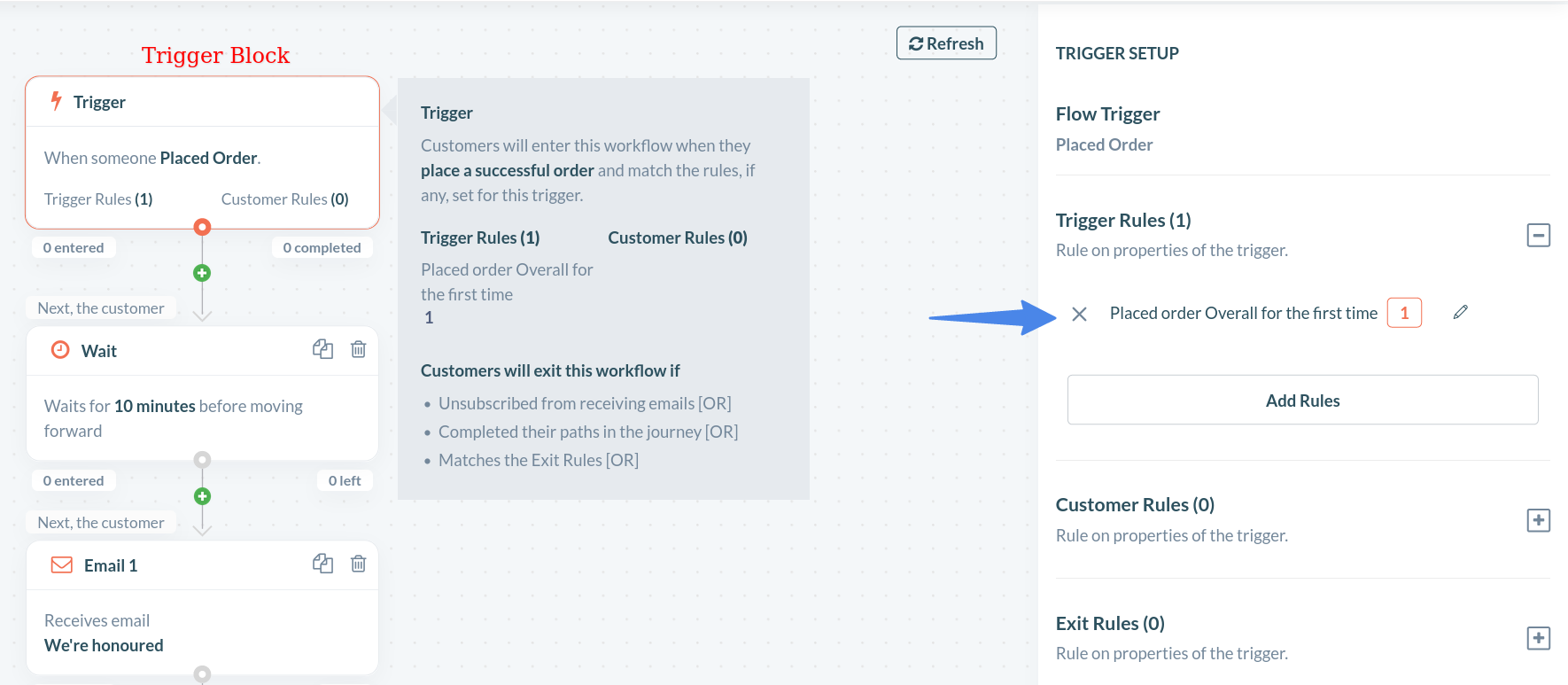The height and width of the screenshot is (685, 1568).
Task: Click green plus connector below Wait block
Action: (202, 496)
